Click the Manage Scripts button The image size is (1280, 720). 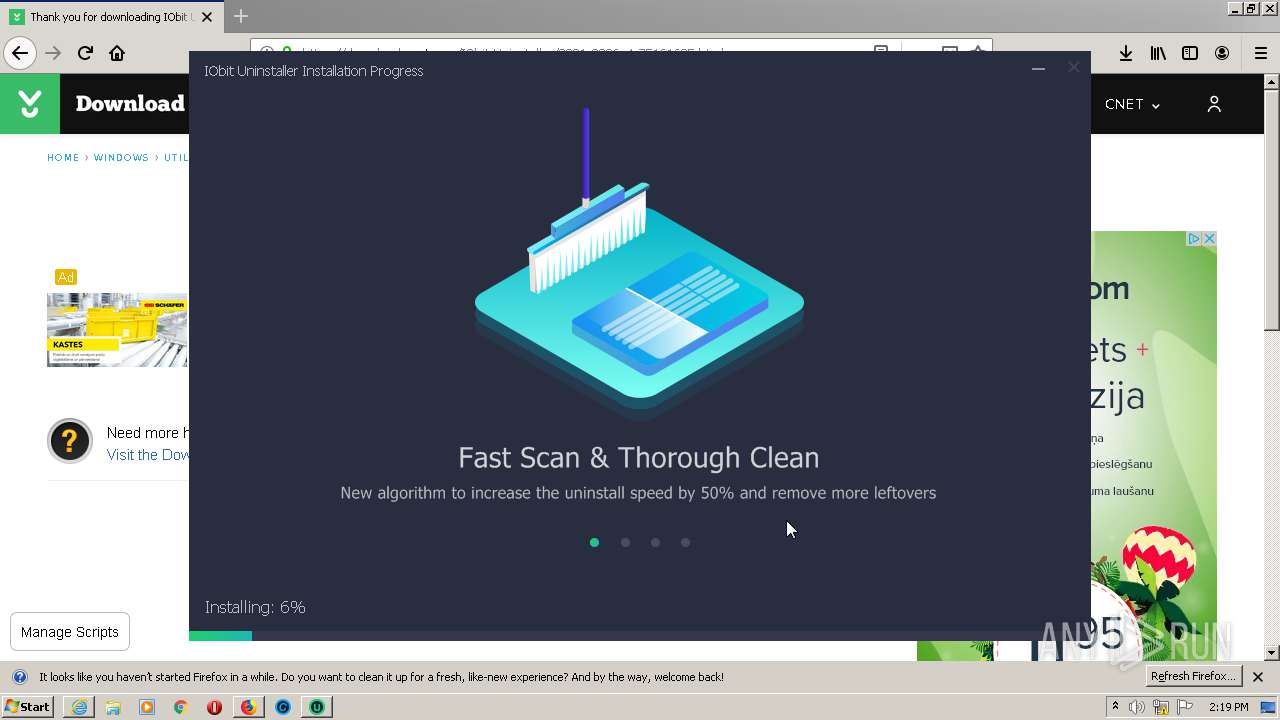pyautogui.click(x=70, y=632)
